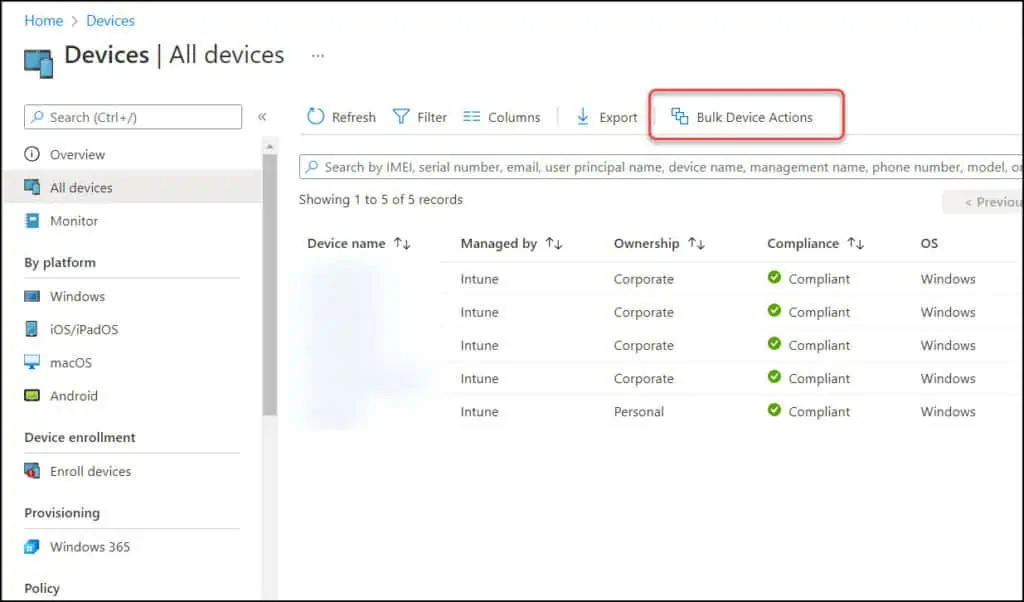Image resolution: width=1024 pixels, height=602 pixels.
Task: Click the Monitor sidebar icon
Action: (32, 221)
